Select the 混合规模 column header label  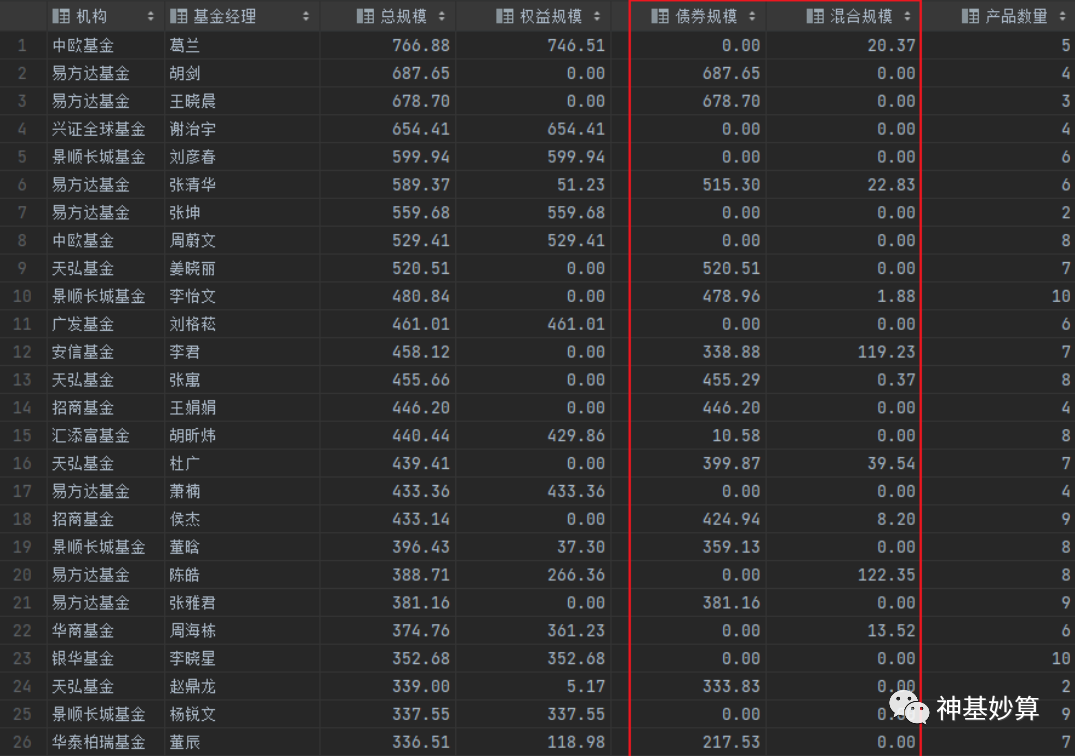pyautogui.click(x=861, y=16)
